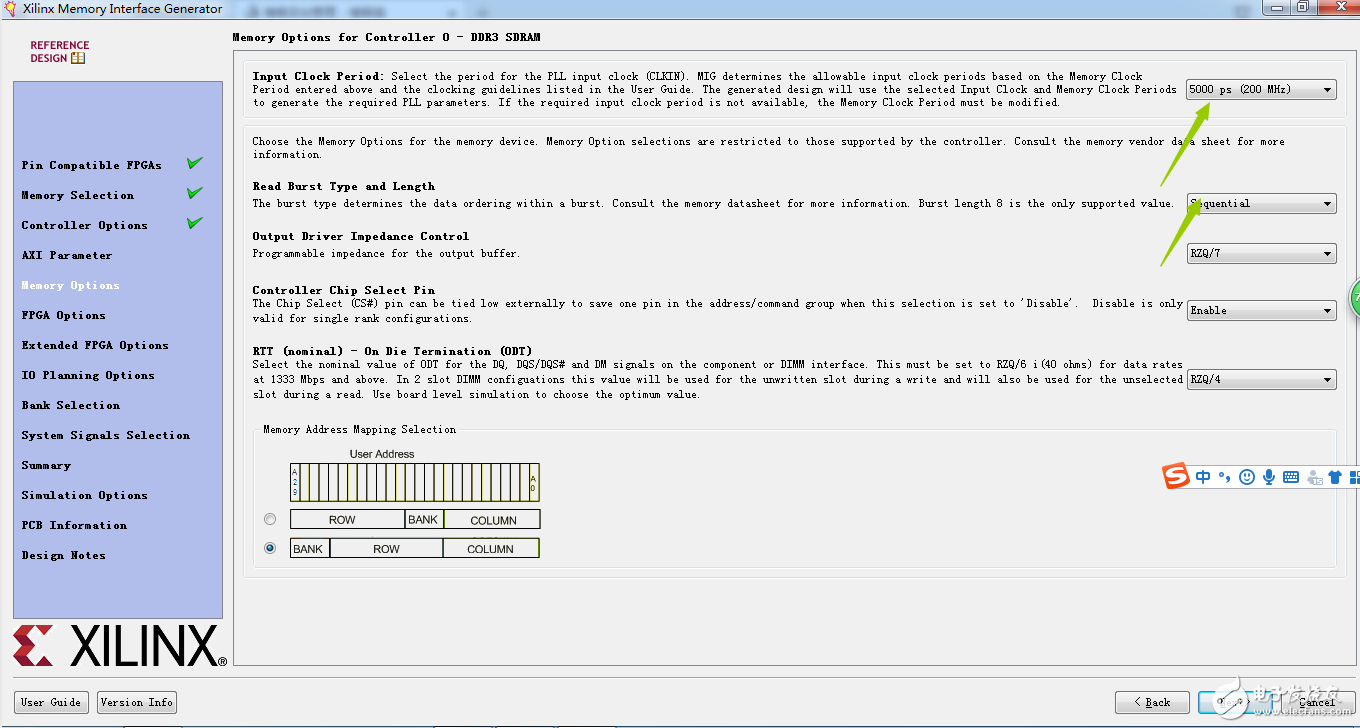This screenshot has width=1360, height=728.
Task: Click the 'Input Clock Period' heading text
Action: (x=317, y=76)
